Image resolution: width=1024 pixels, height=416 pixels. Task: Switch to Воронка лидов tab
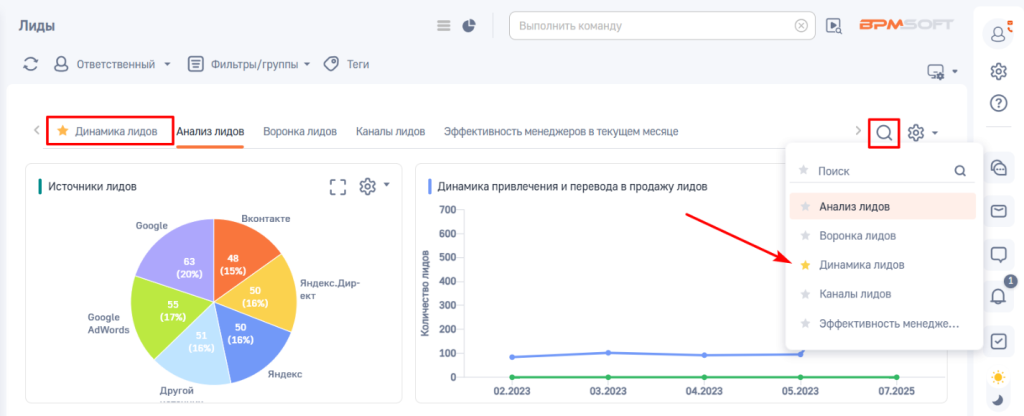(x=300, y=131)
